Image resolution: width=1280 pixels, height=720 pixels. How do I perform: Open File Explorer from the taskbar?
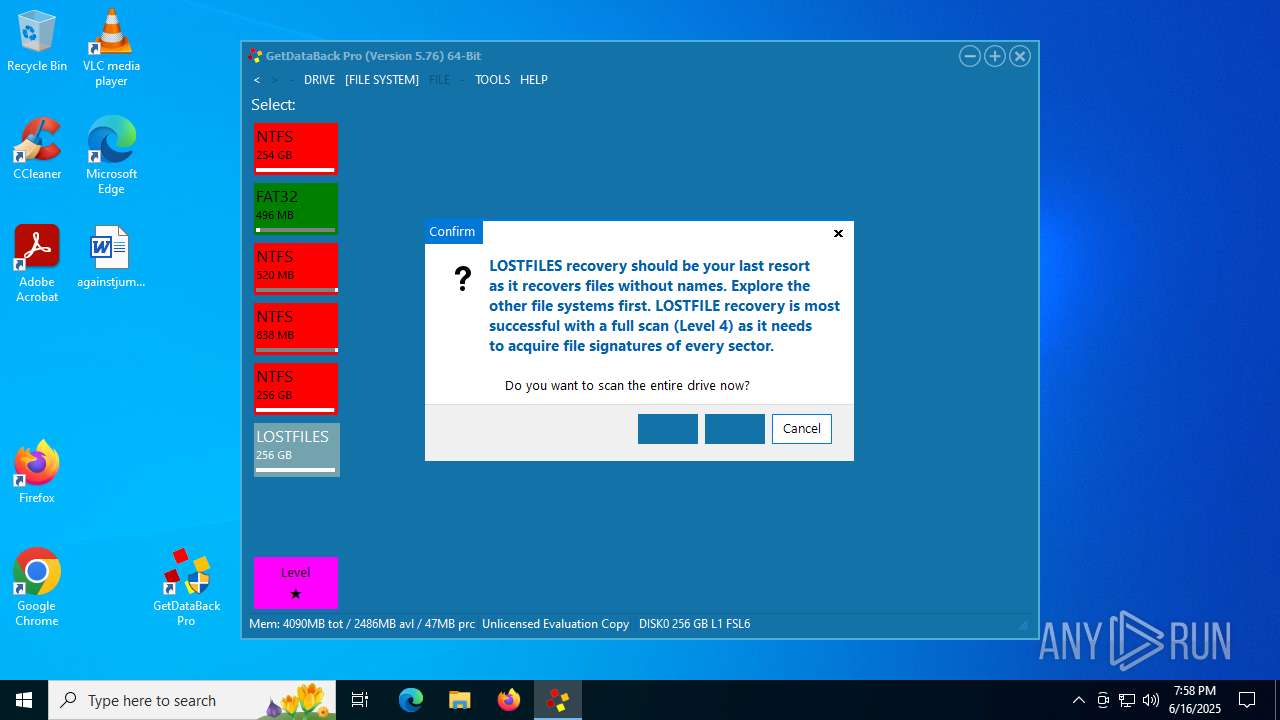(459, 700)
